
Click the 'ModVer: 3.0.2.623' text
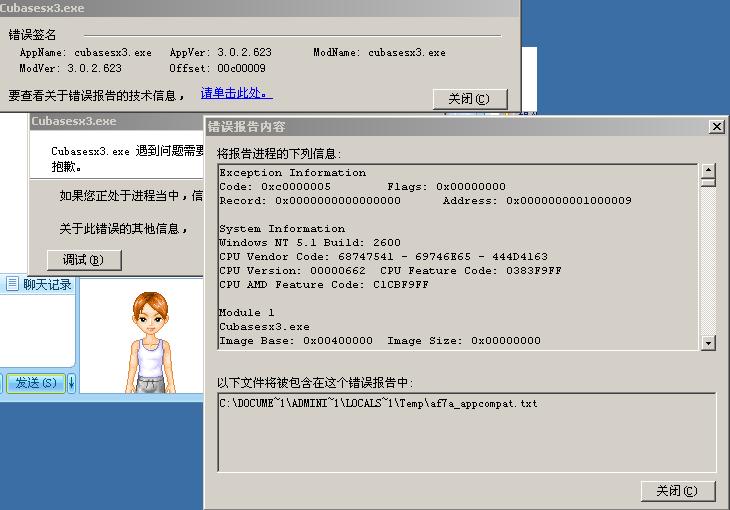click(70, 68)
